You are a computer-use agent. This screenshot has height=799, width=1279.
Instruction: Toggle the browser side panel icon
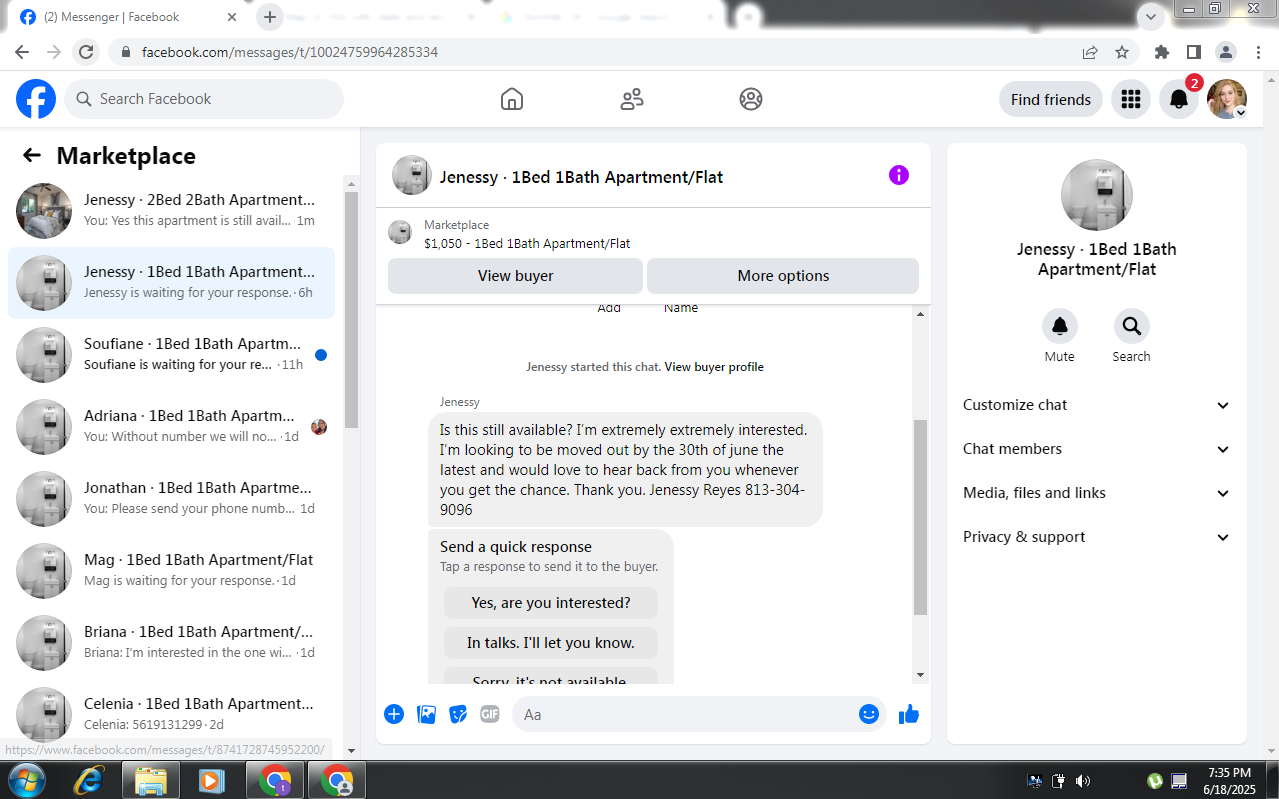[x=1194, y=52]
